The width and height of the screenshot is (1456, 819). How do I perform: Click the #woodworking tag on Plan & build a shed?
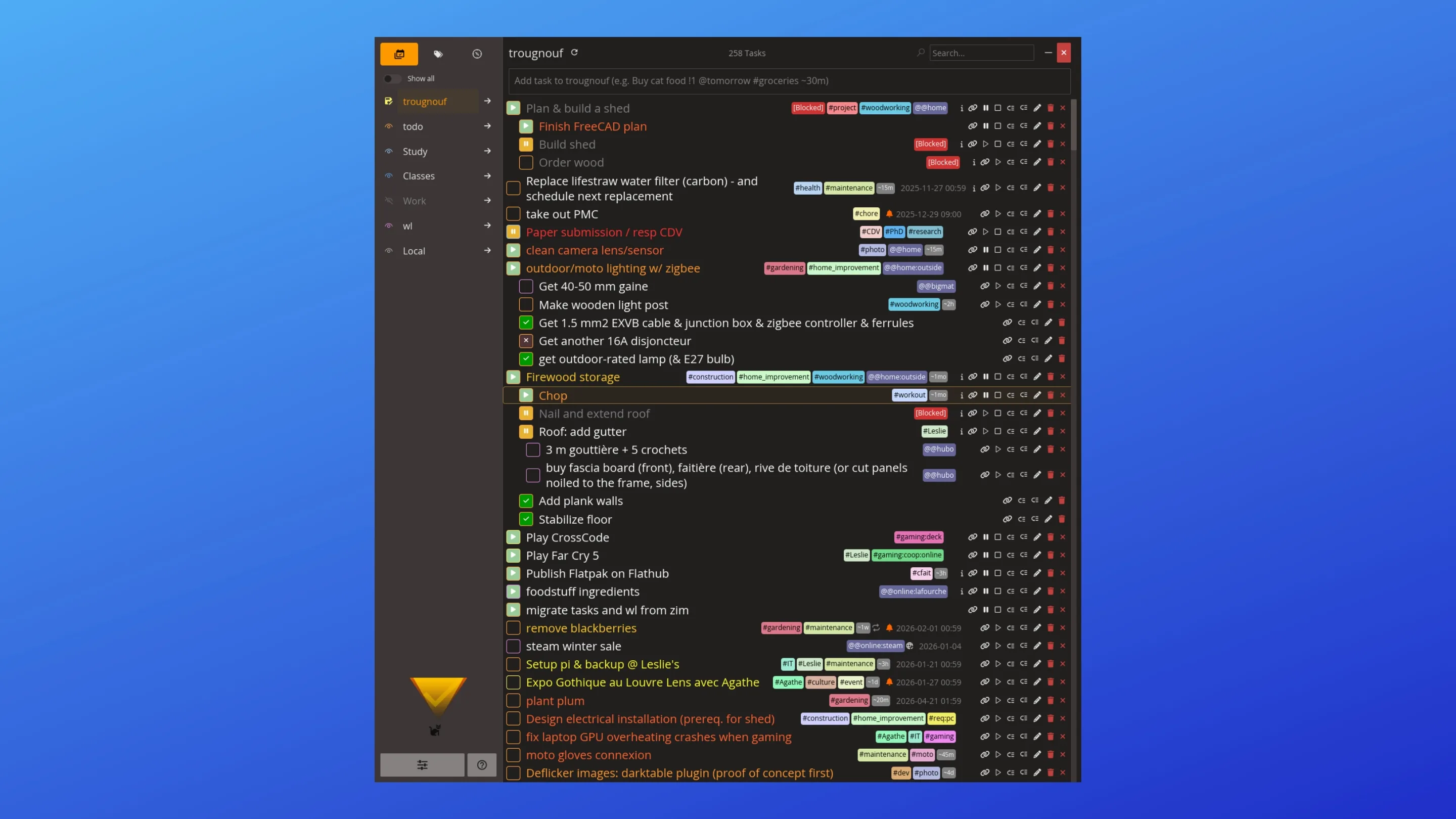click(885, 108)
